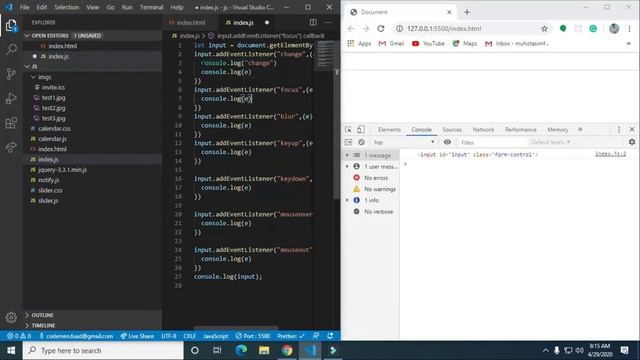Open the Search view in activity bar
Screen dimensions: 640x360
click(x=11, y=49)
